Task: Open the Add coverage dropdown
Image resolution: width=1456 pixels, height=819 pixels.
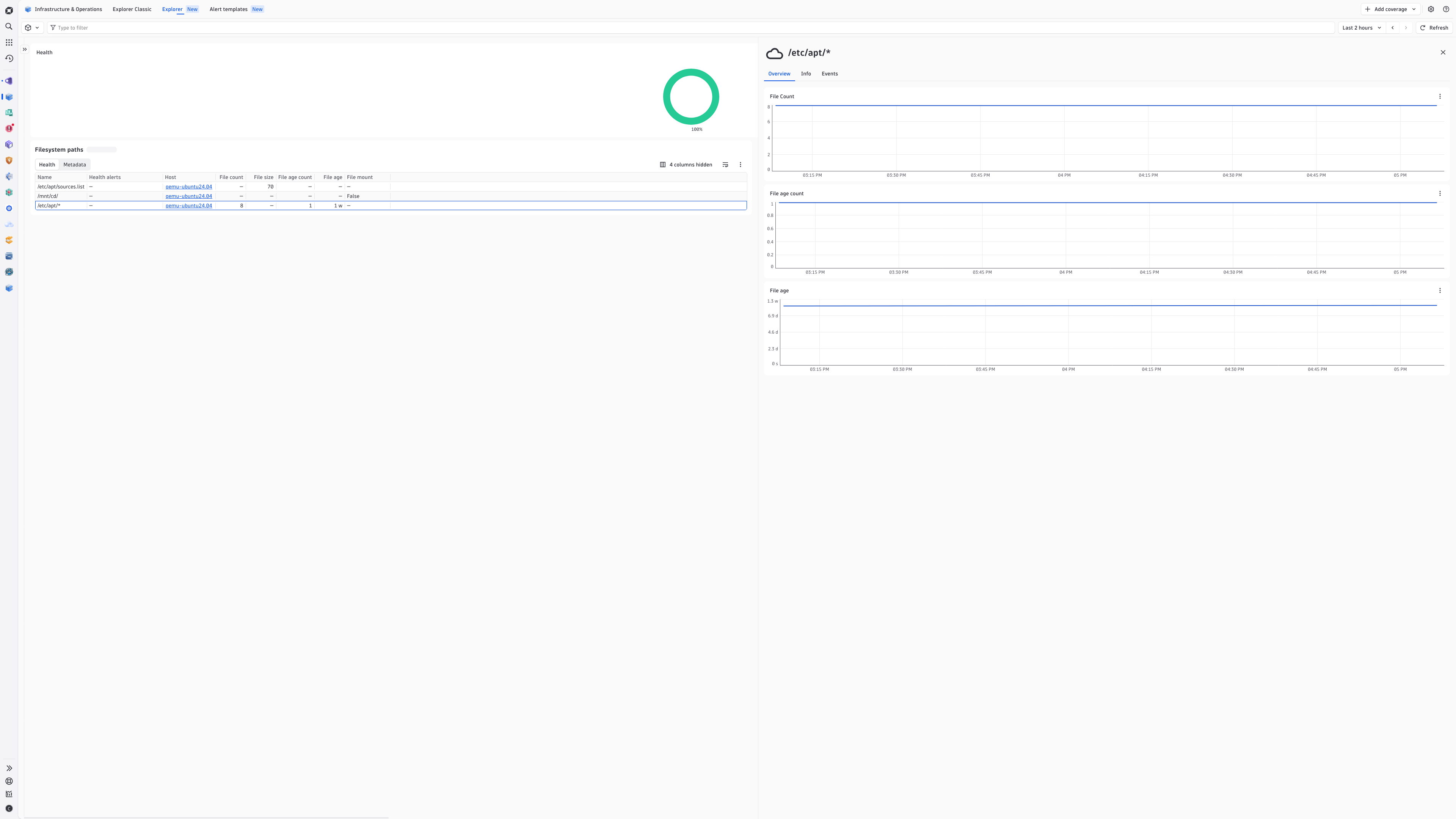Action: coord(1390,9)
